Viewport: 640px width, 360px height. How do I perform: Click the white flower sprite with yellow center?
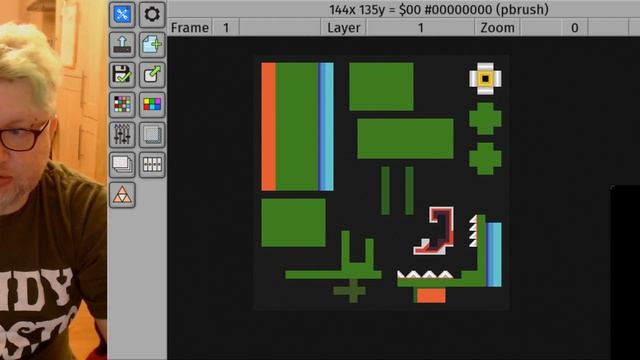485,79
